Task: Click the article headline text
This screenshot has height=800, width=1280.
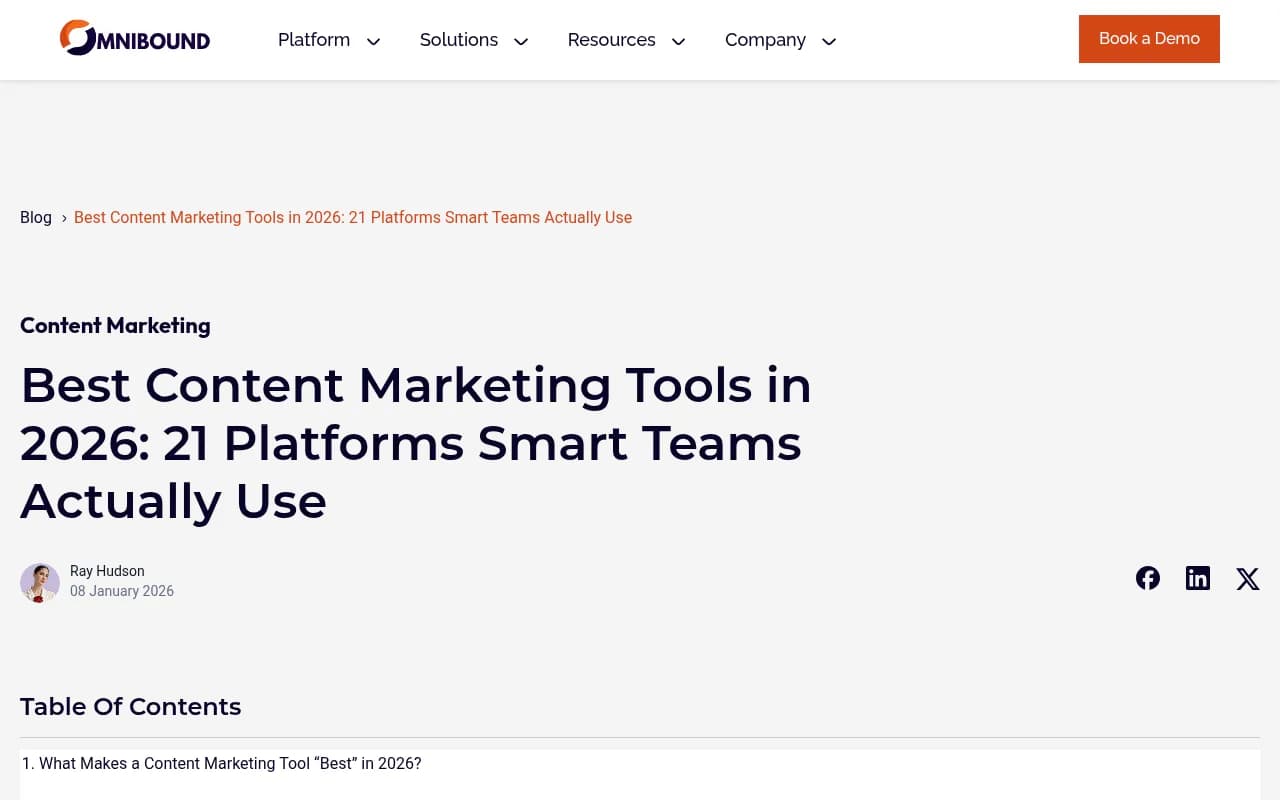Action: click(416, 442)
